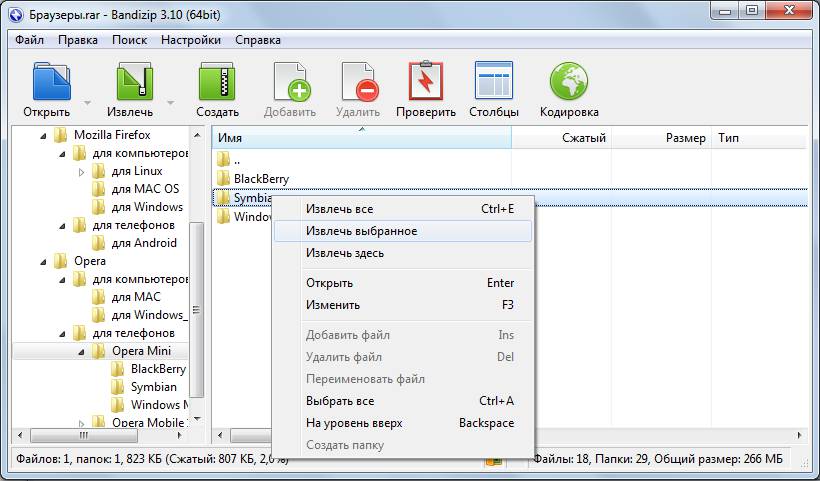This screenshot has height=481, width=820.
Task: Click the Извлечь archive icon
Action: (134, 82)
